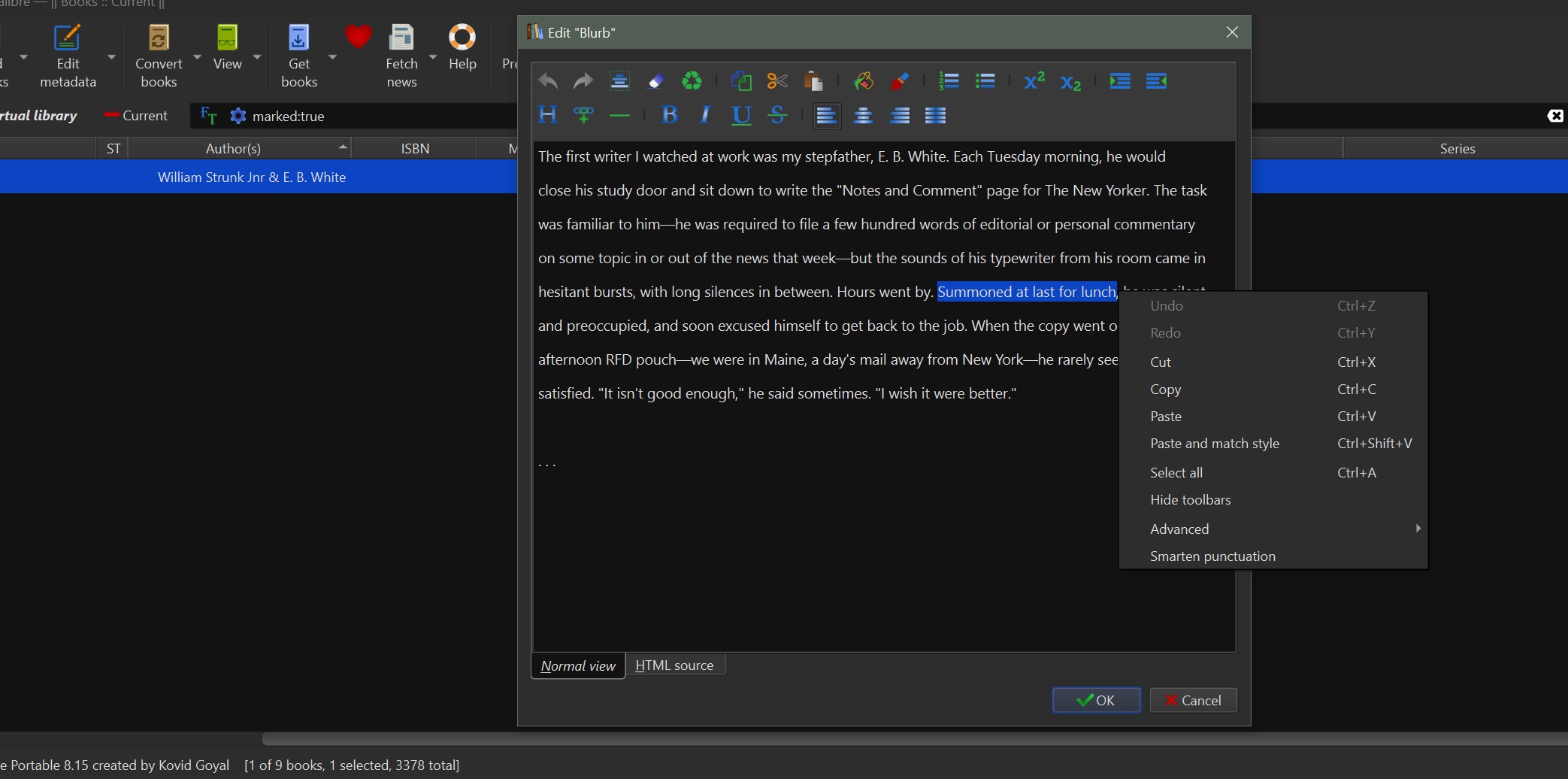The height and width of the screenshot is (779, 1568).
Task: Expand the Edit metadata dropdown arrow
Action: (x=111, y=57)
